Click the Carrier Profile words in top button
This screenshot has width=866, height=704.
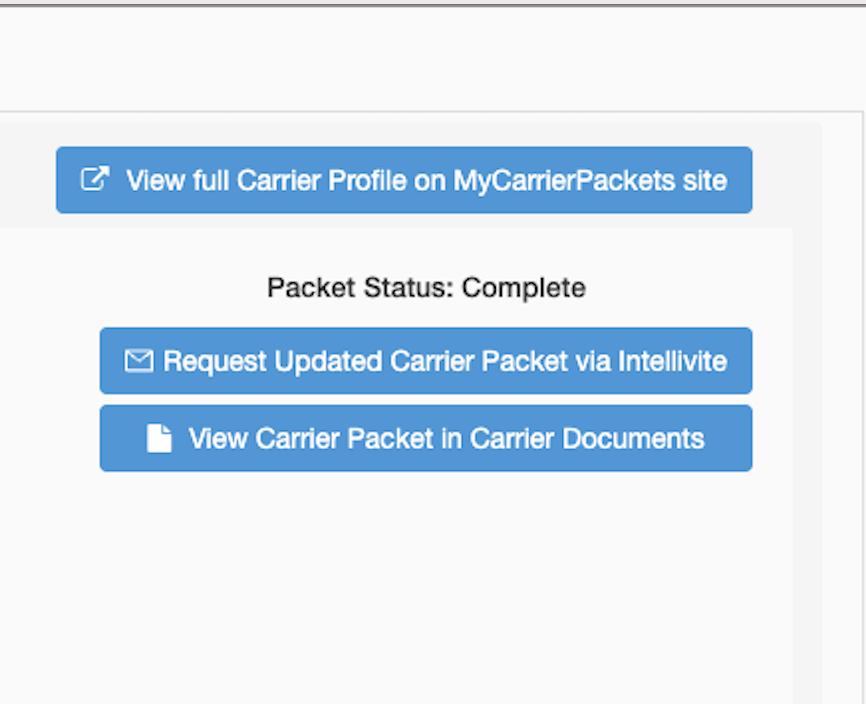[x=323, y=180]
